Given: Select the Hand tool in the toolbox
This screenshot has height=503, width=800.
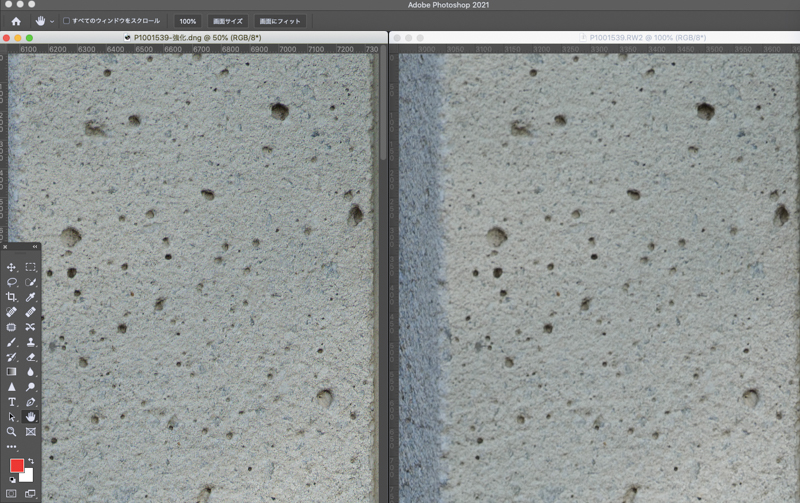Looking at the screenshot, I should tap(31, 417).
